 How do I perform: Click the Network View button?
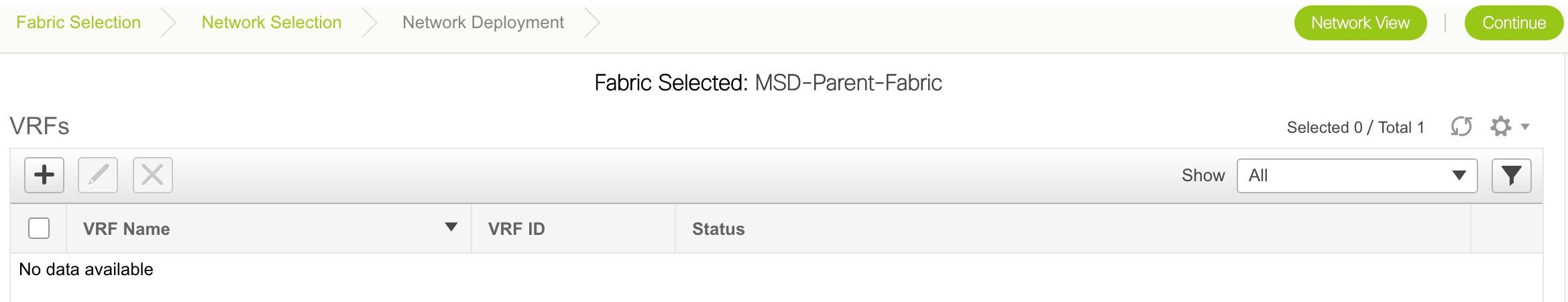click(x=1360, y=23)
